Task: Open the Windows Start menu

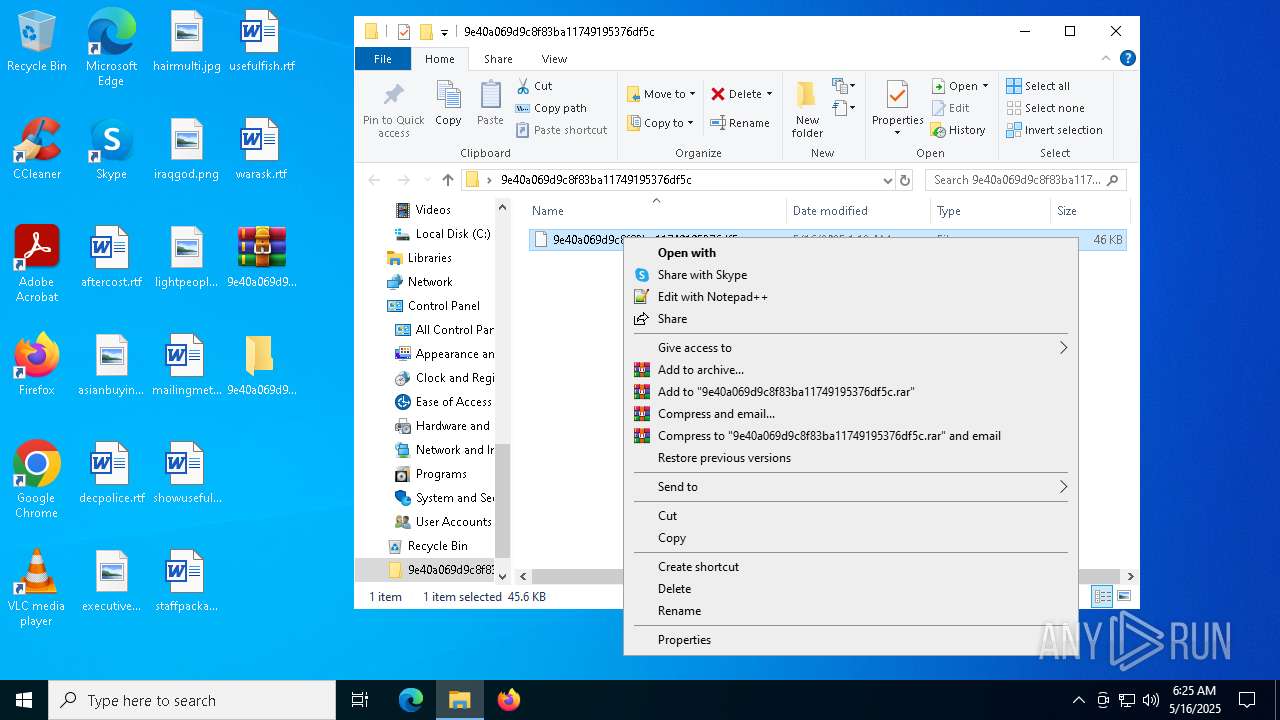Action: click(x=24, y=700)
